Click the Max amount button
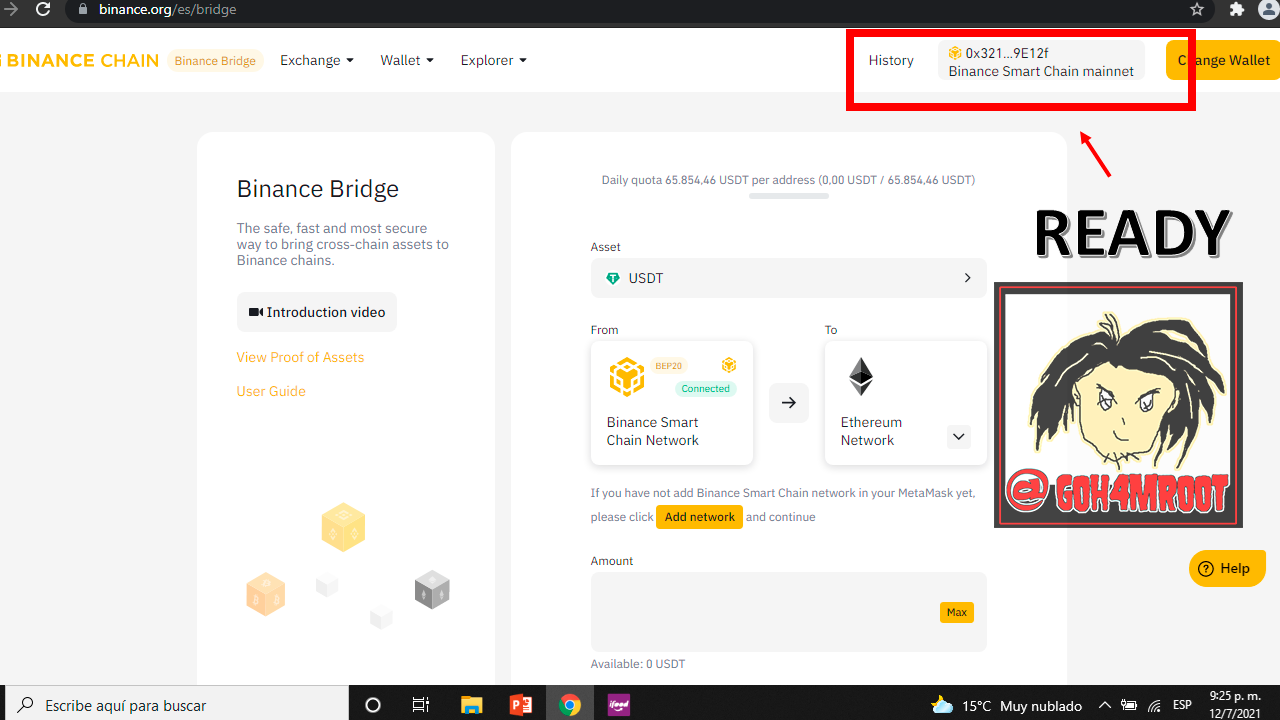Screen dimensions: 1280x720 click(957, 612)
